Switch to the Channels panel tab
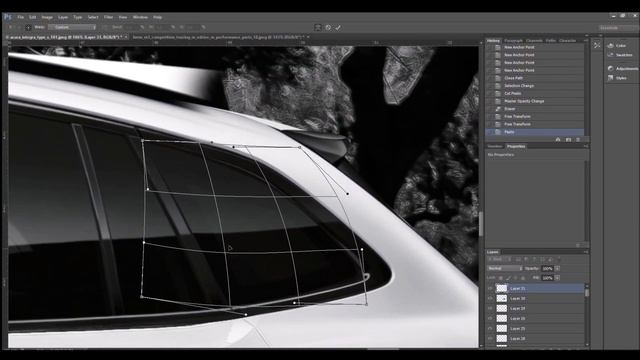 [534, 40]
